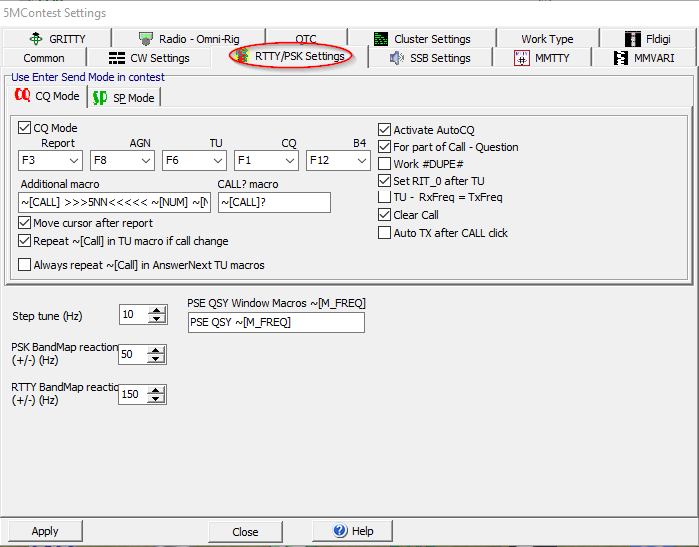Click the Apply button
The height and width of the screenshot is (547, 699).
pos(45,531)
